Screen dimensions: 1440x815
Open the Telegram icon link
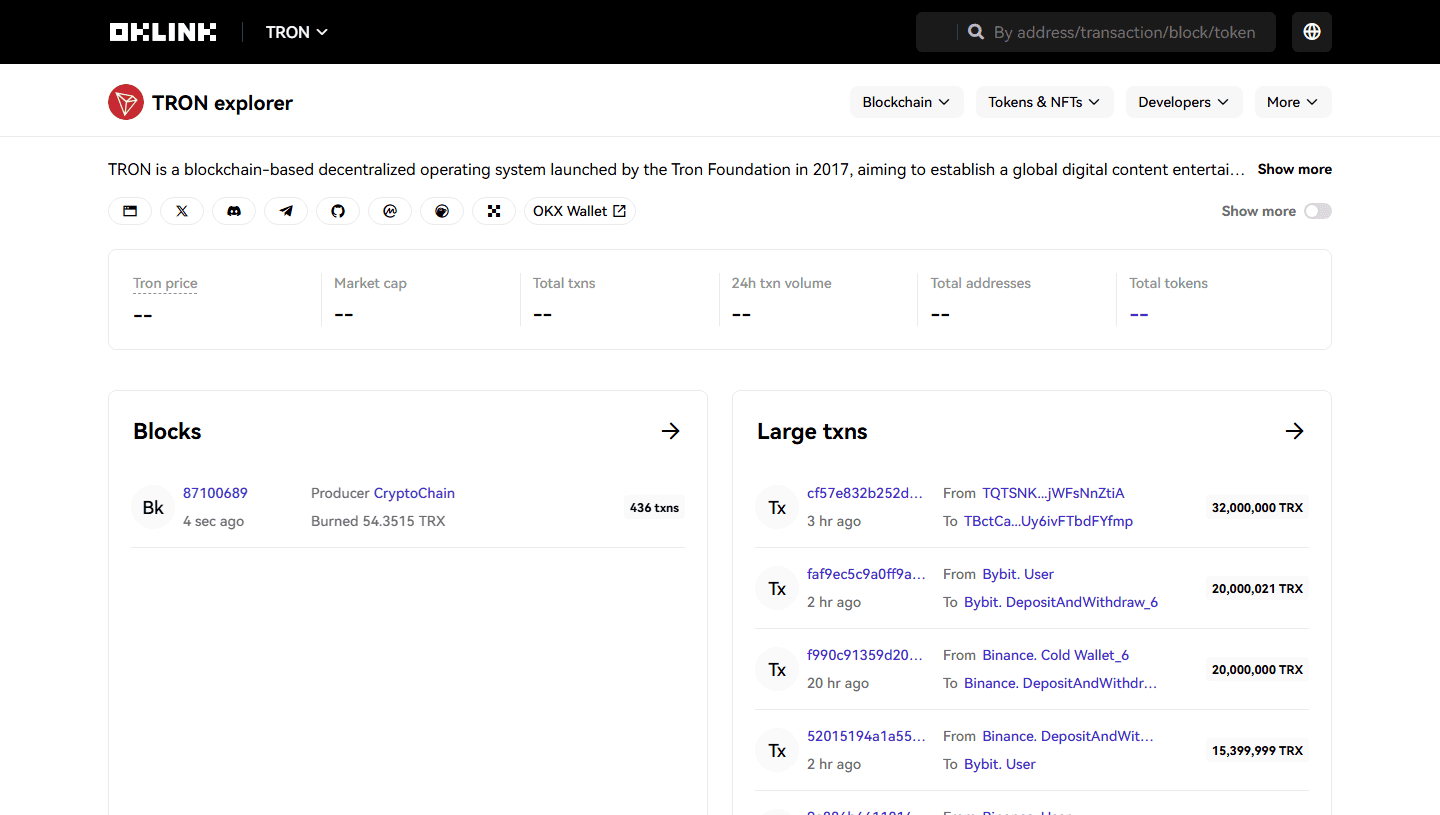(x=286, y=211)
